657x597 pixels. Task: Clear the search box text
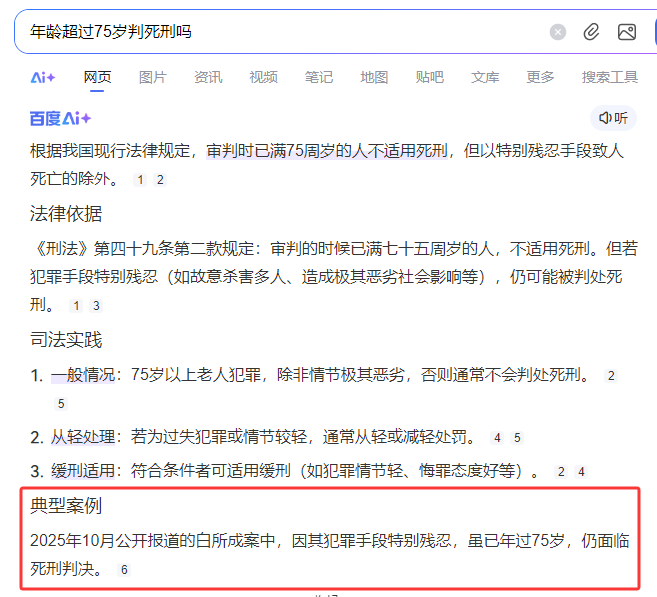pyautogui.click(x=558, y=32)
